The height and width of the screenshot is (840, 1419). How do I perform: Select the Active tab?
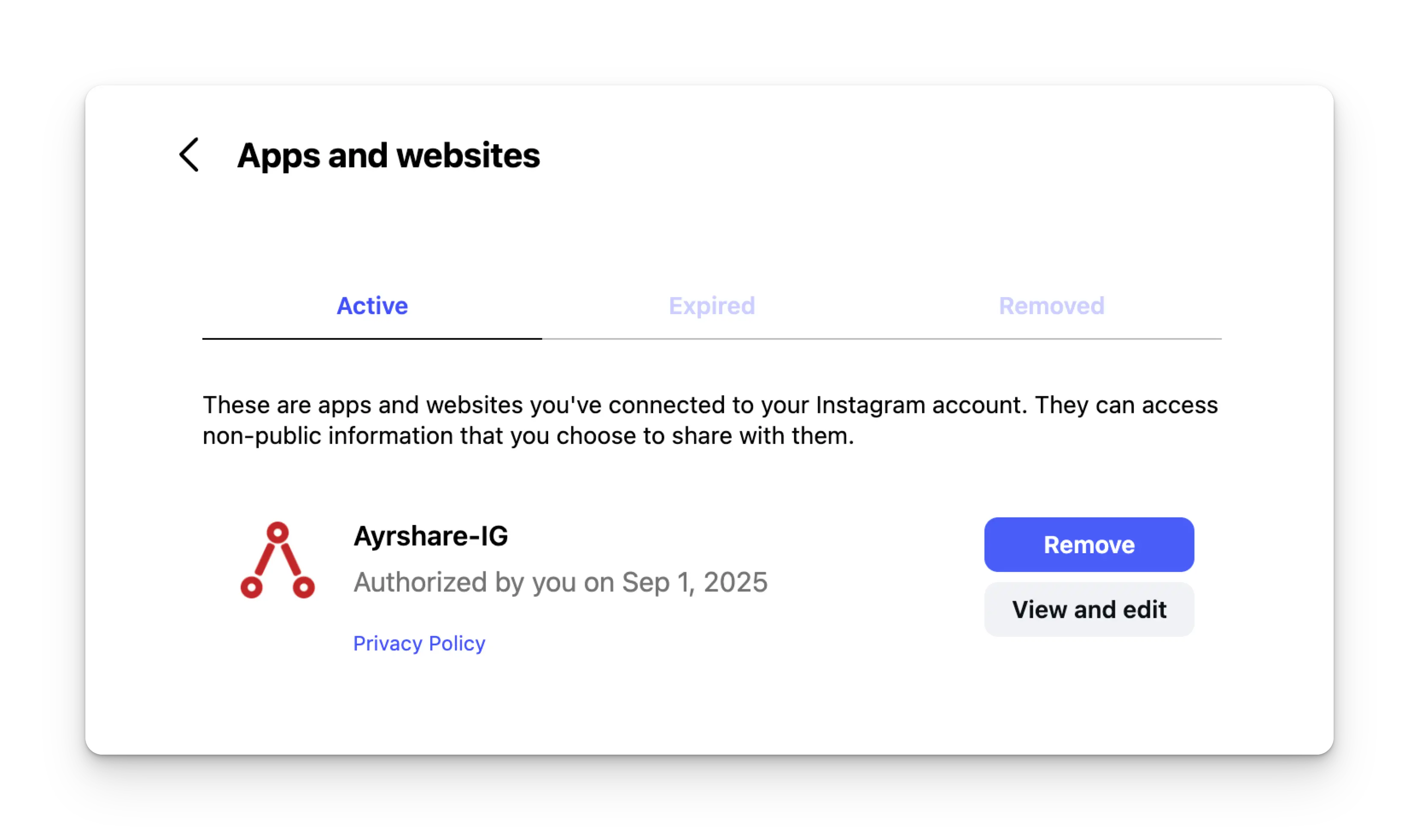coord(372,306)
